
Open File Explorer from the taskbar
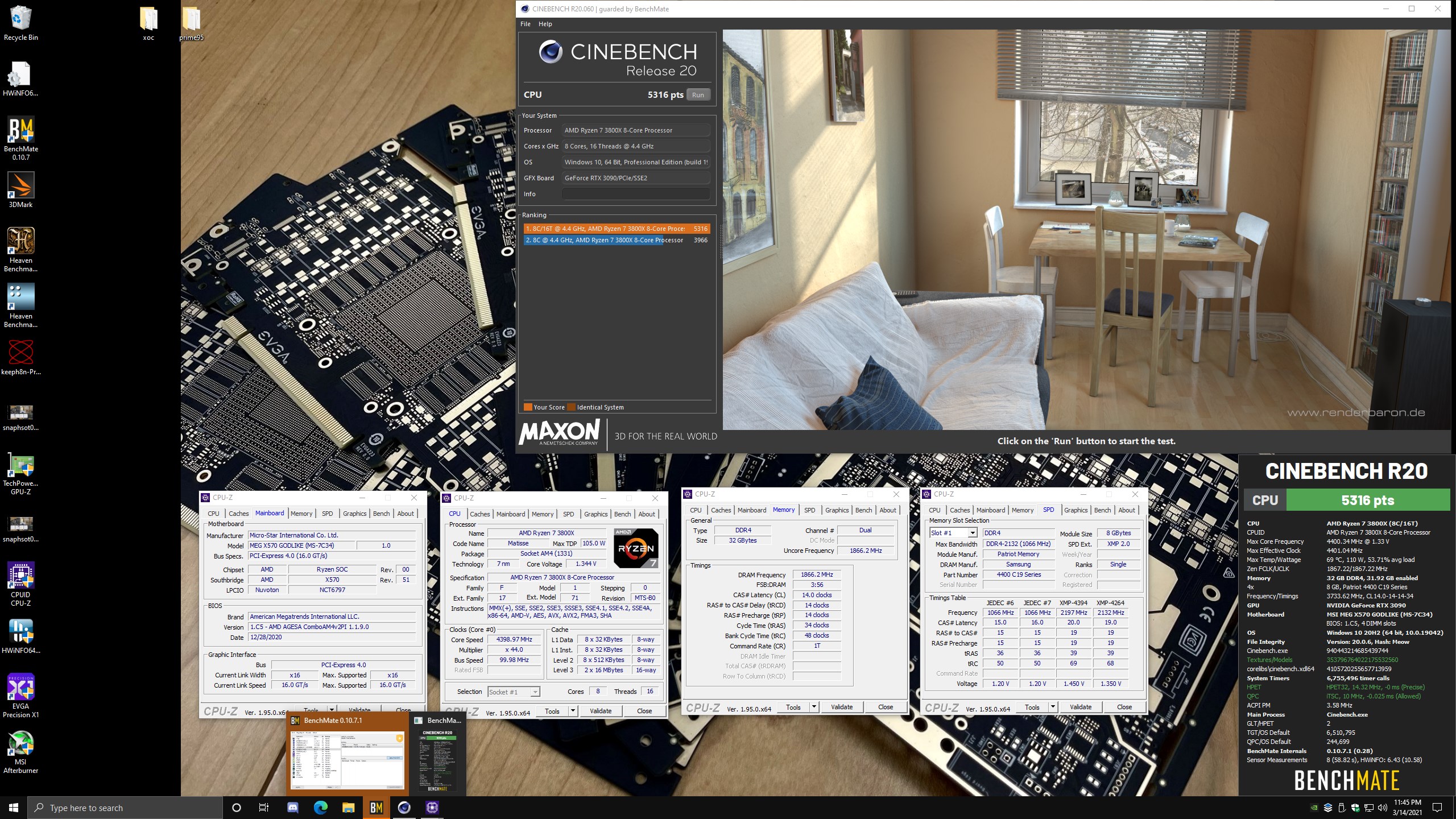[x=348, y=808]
